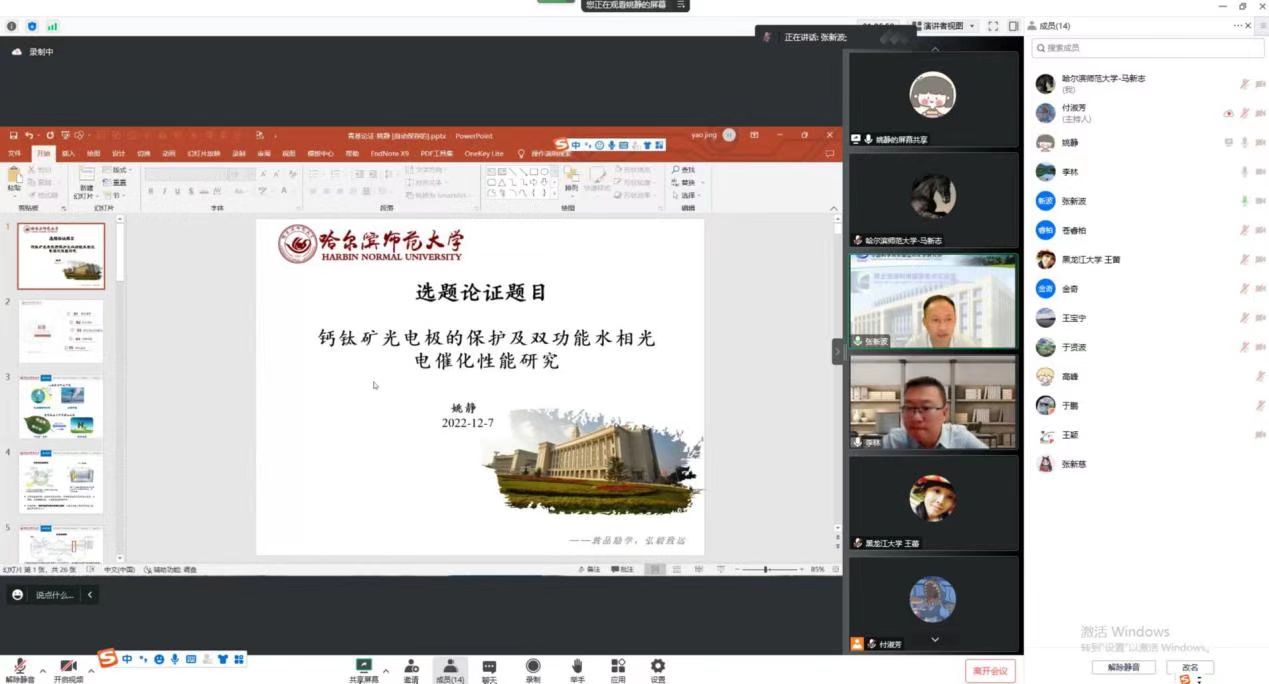Click the 解除静音 button under the members list
This screenshot has width=1269, height=684.
[1123, 667]
